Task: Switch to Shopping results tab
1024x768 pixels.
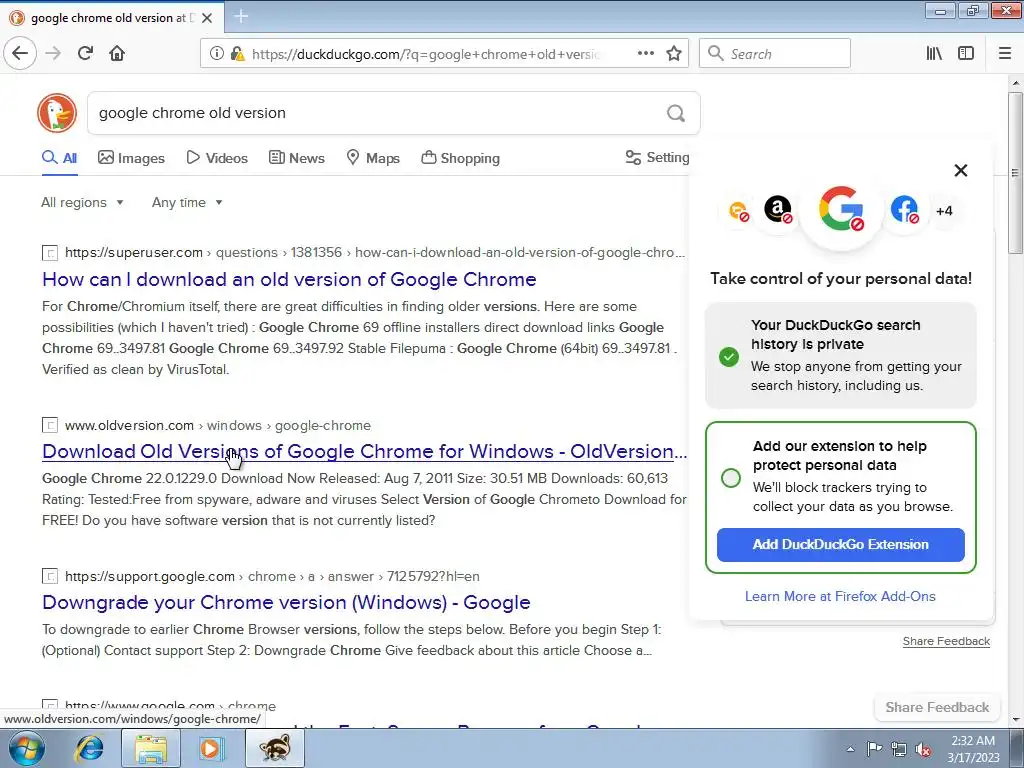Action: click(460, 157)
